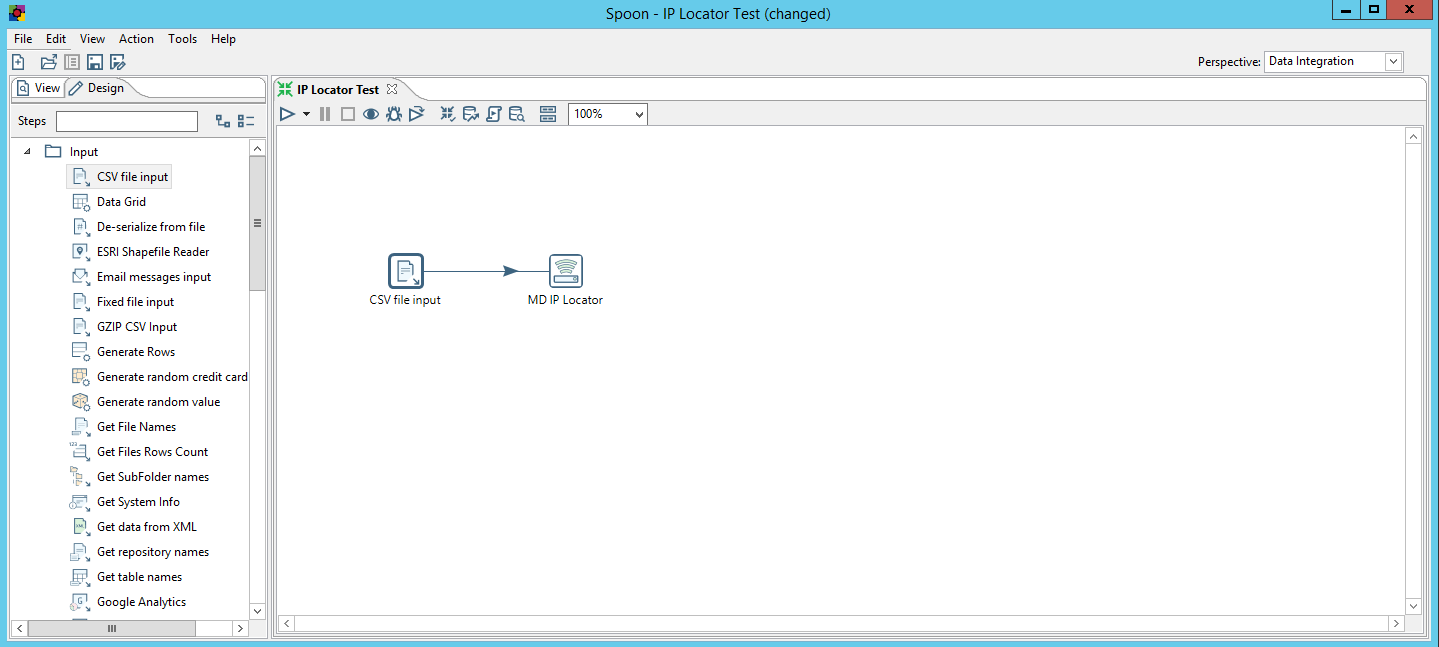1439x647 pixels.
Task: Select the CSV file input step on canvas
Action: (405, 271)
